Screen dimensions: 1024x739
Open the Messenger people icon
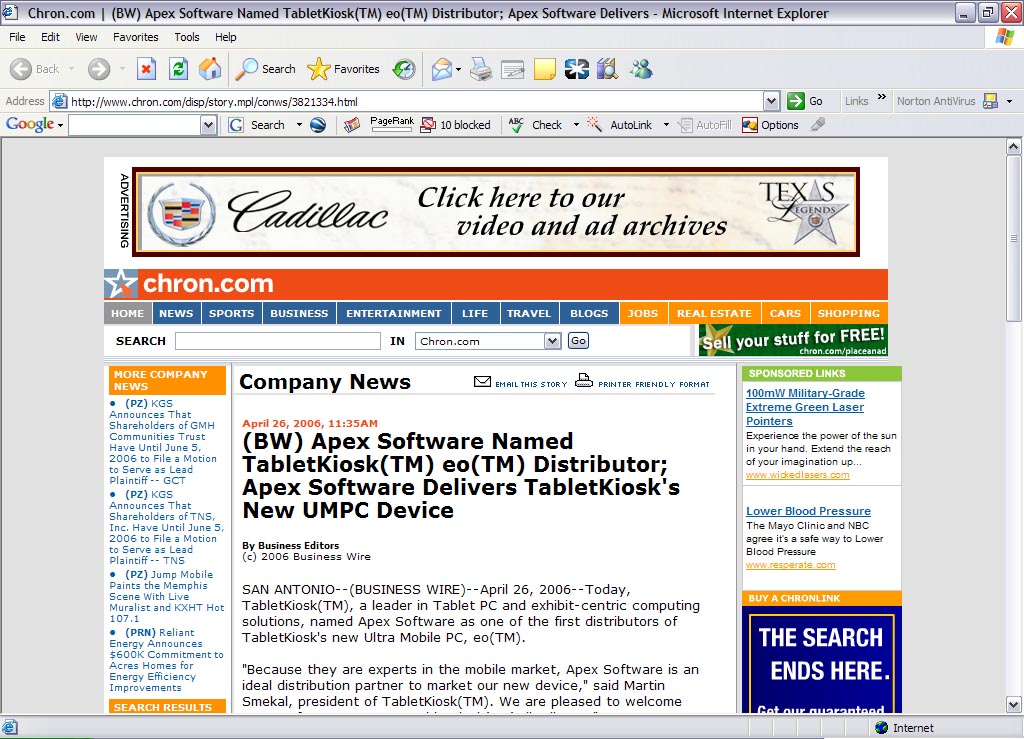(x=641, y=69)
